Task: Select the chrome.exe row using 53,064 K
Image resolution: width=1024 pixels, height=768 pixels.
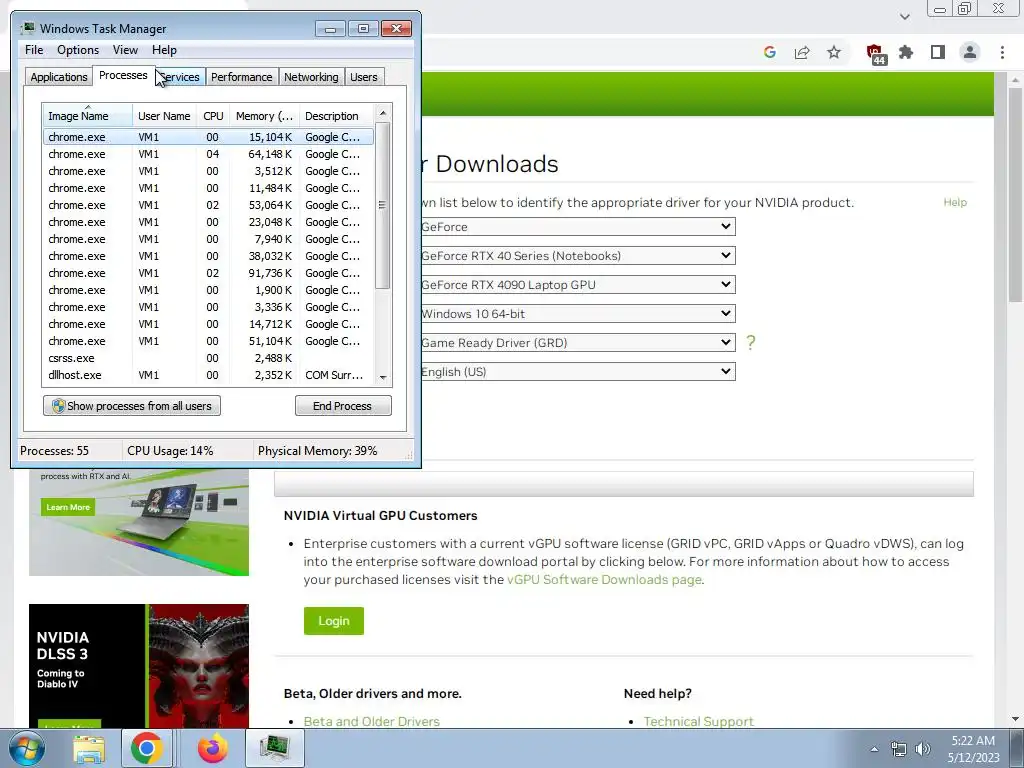Action: (208, 205)
